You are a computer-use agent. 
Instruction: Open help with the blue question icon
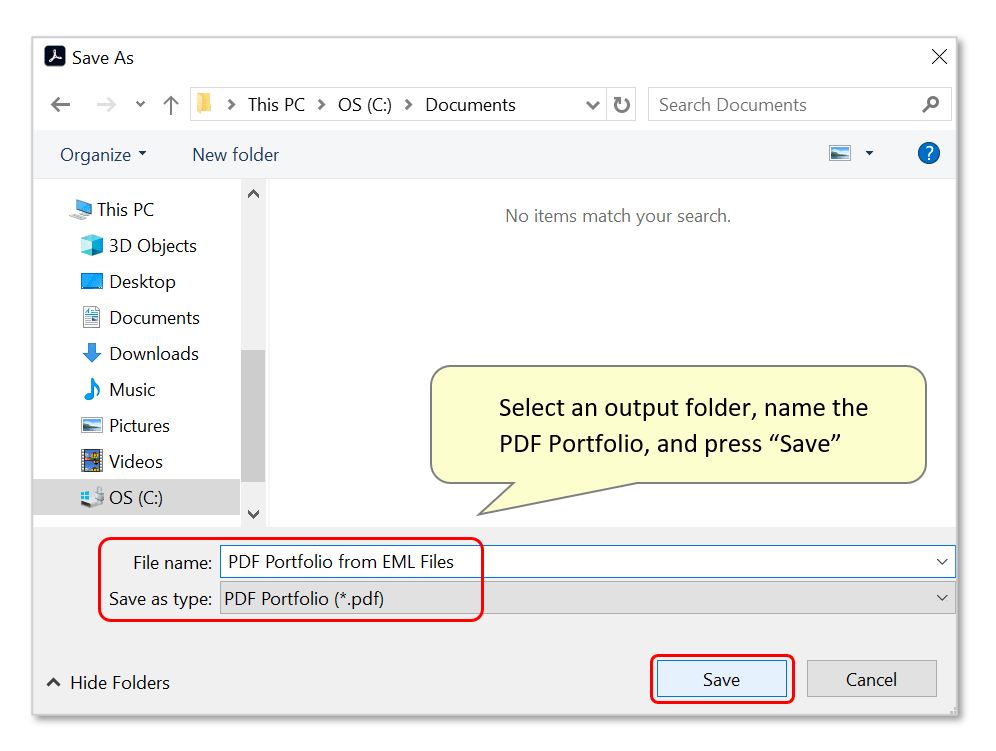pyautogui.click(x=929, y=153)
